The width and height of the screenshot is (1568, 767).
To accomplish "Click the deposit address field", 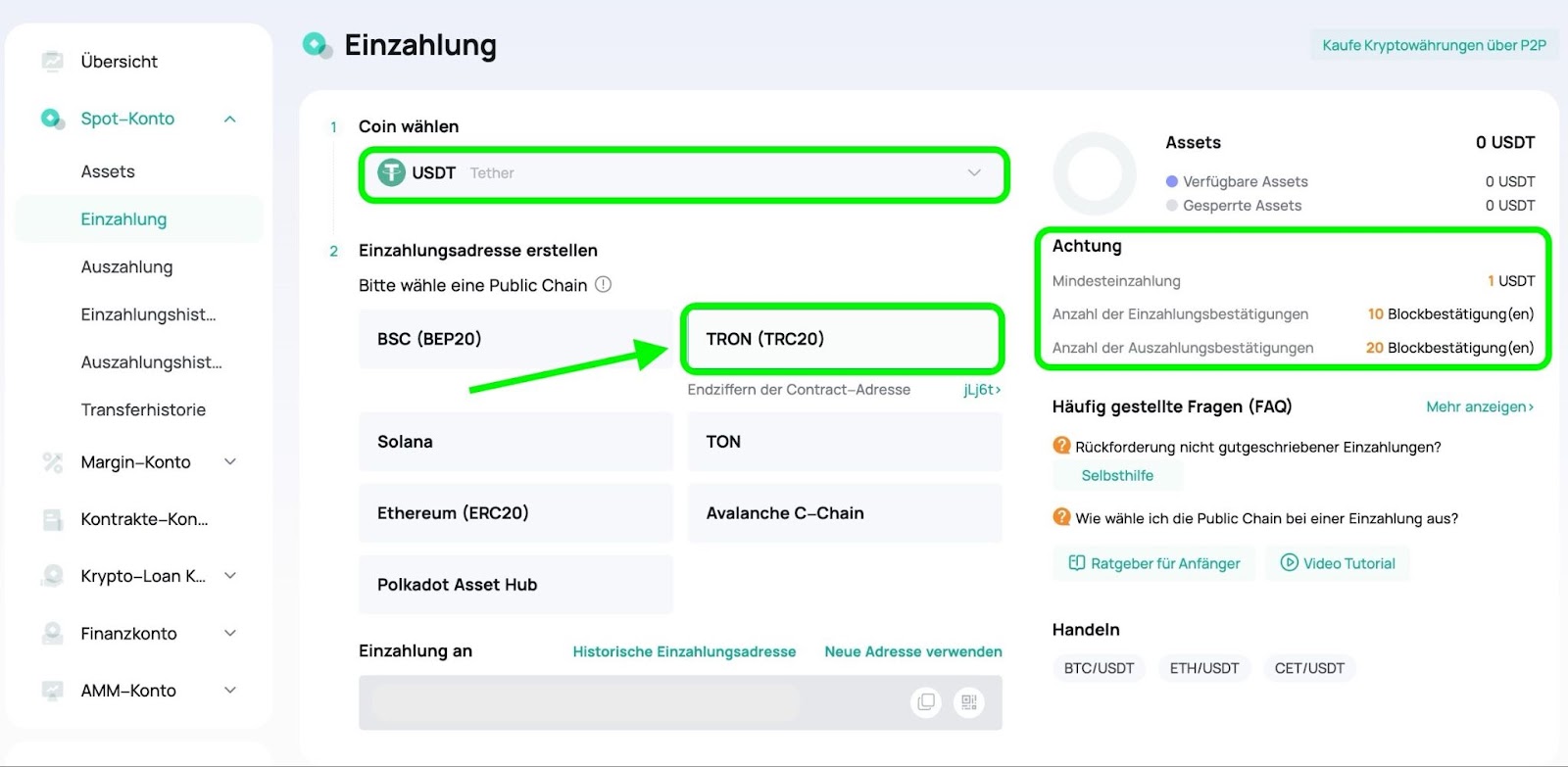I will pyautogui.click(x=680, y=702).
